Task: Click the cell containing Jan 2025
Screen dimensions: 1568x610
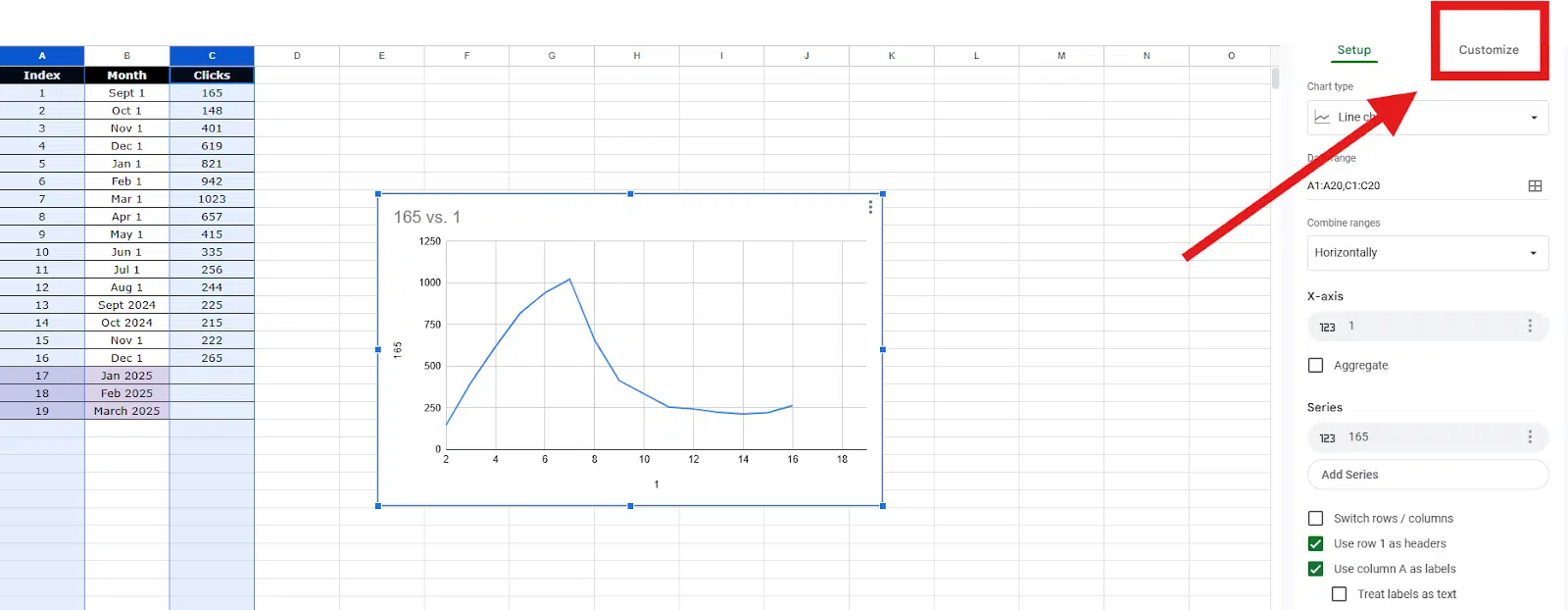Action: tap(127, 376)
